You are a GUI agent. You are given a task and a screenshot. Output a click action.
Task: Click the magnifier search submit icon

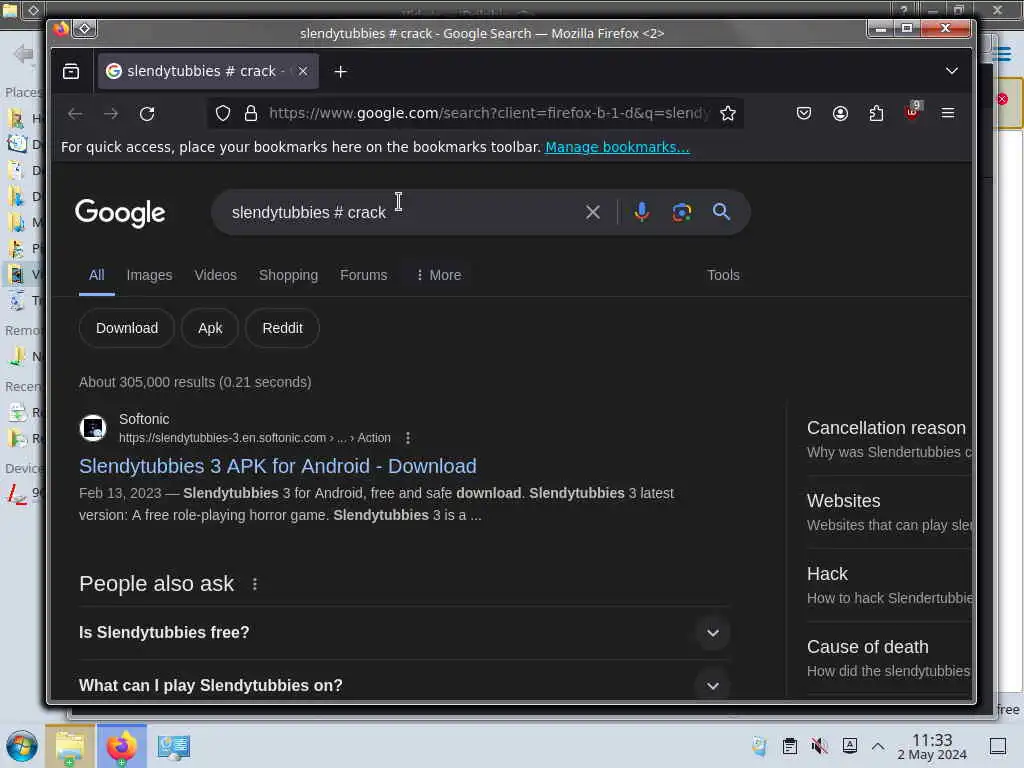tap(721, 212)
